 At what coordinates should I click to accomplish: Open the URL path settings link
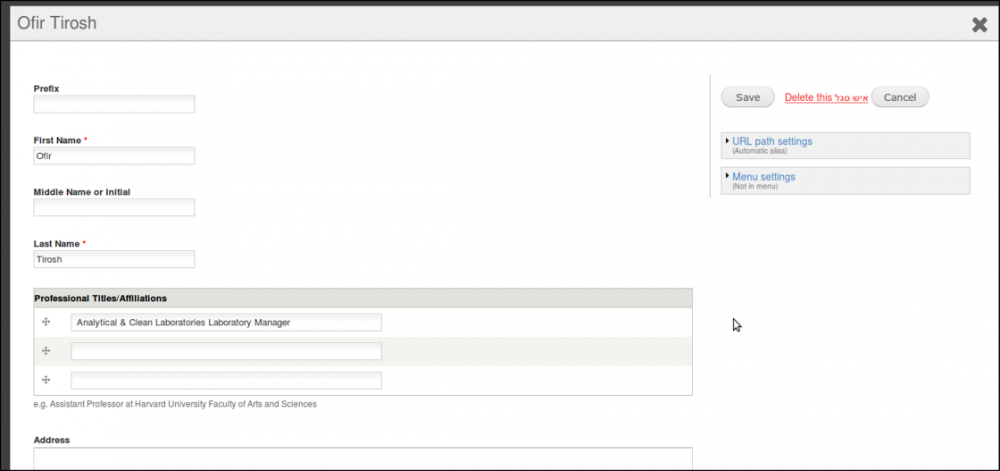click(x=772, y=141)
